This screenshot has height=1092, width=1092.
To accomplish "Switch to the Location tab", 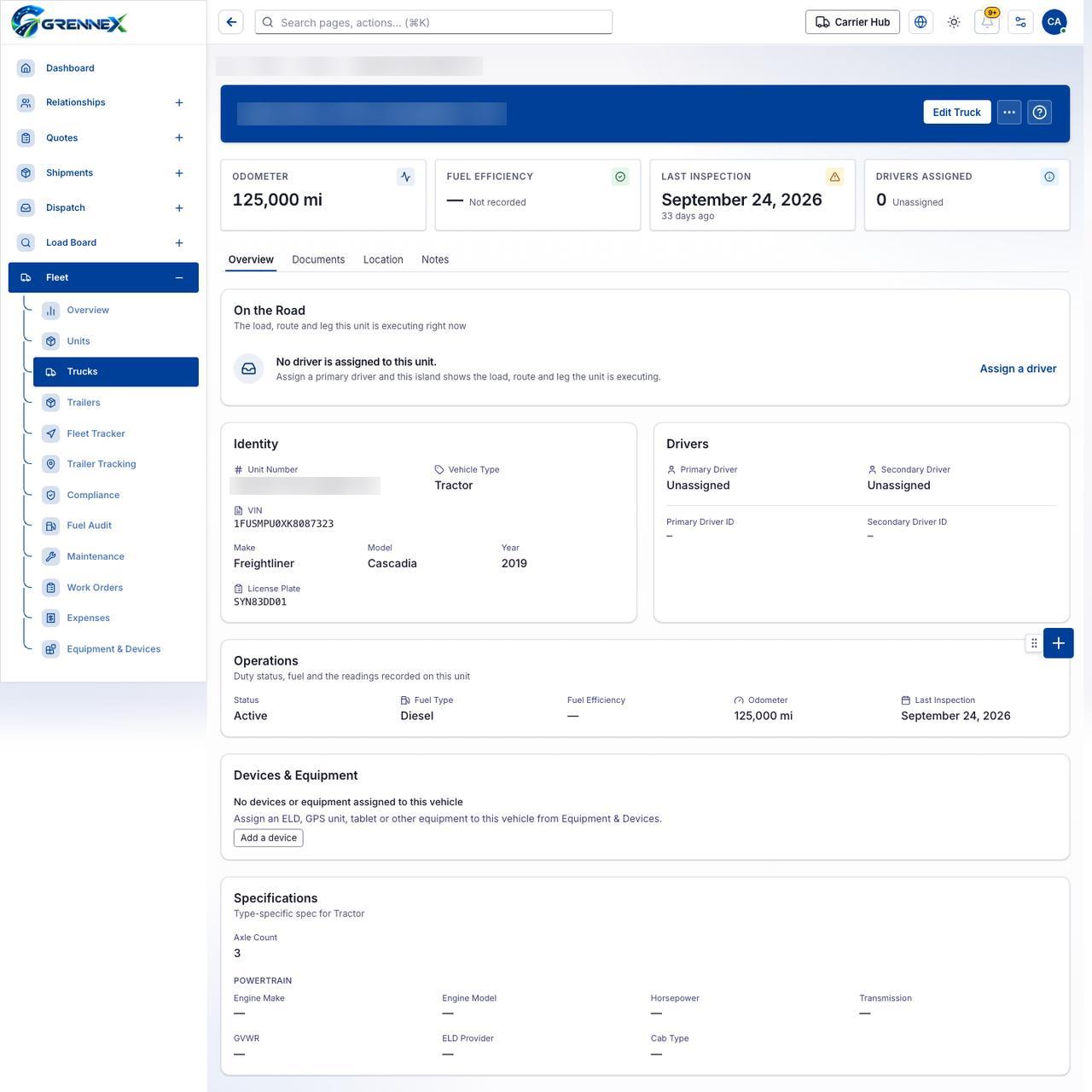I will click(383, 259).
